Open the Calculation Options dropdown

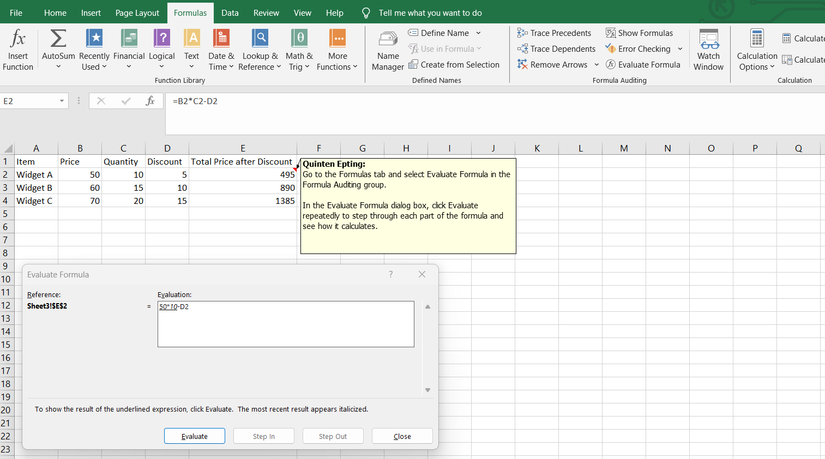click(x=756, y=48)
